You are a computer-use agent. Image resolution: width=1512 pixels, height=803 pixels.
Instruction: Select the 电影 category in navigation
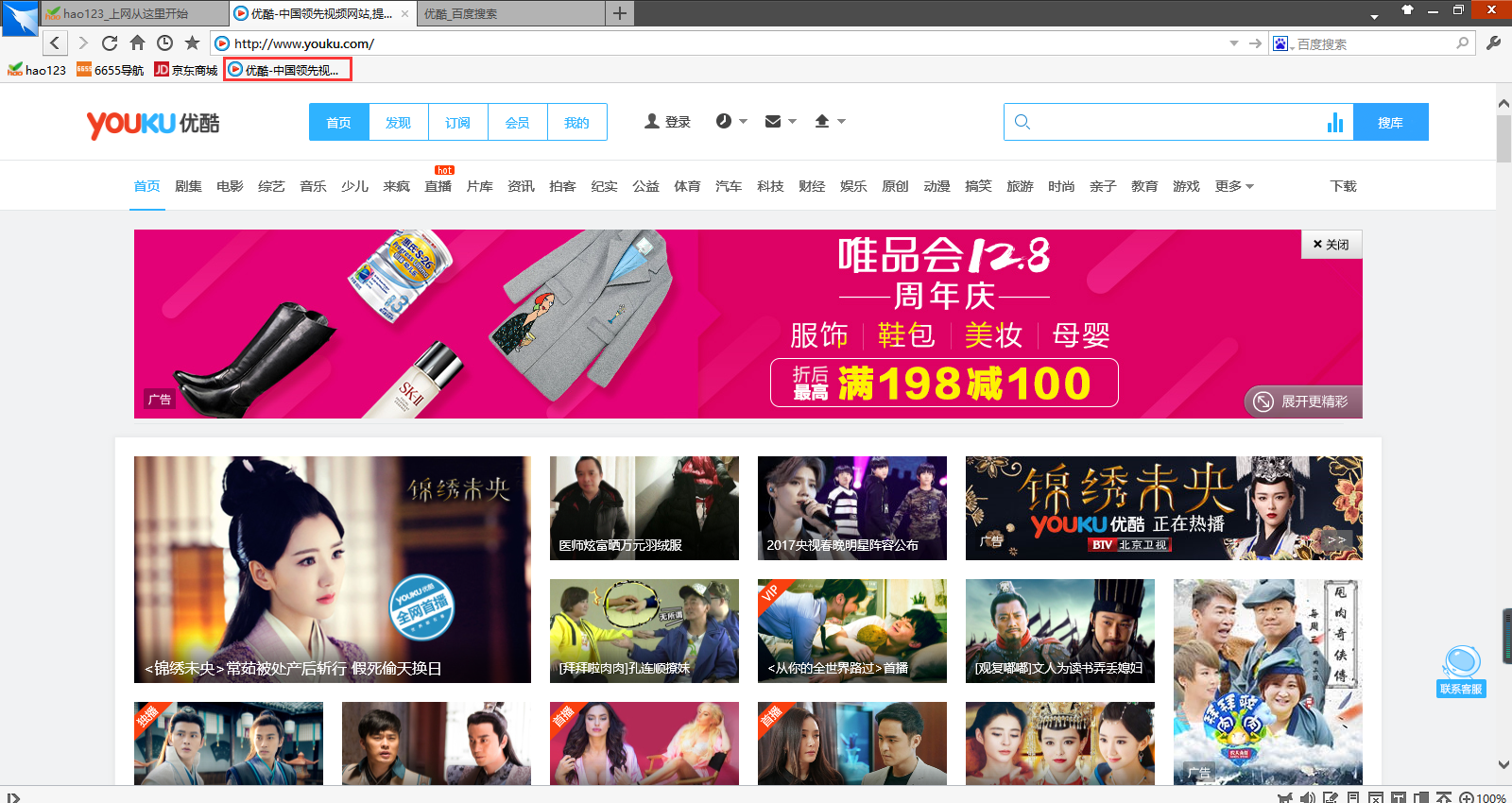coord(230,186)
